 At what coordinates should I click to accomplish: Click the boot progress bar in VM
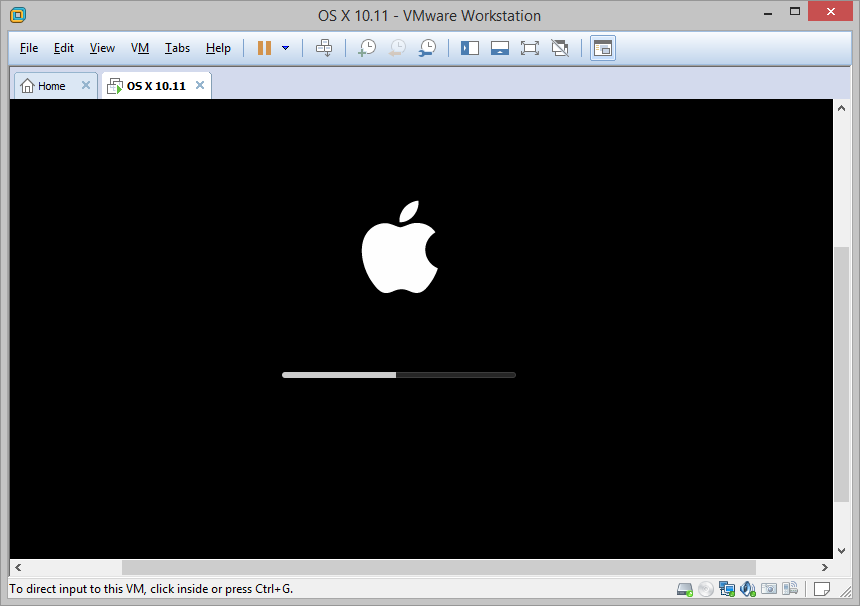(399, 375)
